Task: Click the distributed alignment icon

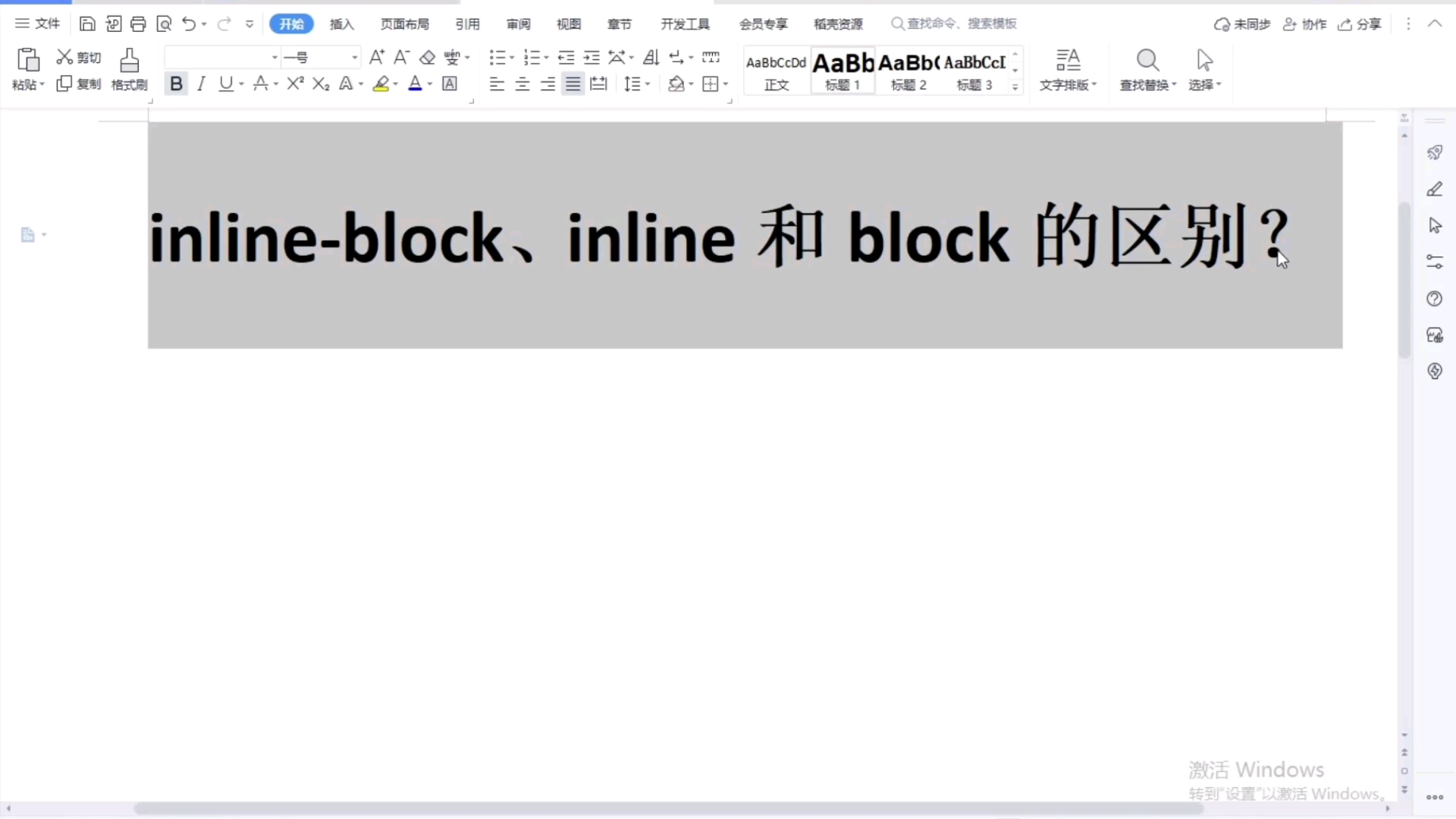Action: tap(598, 83)
